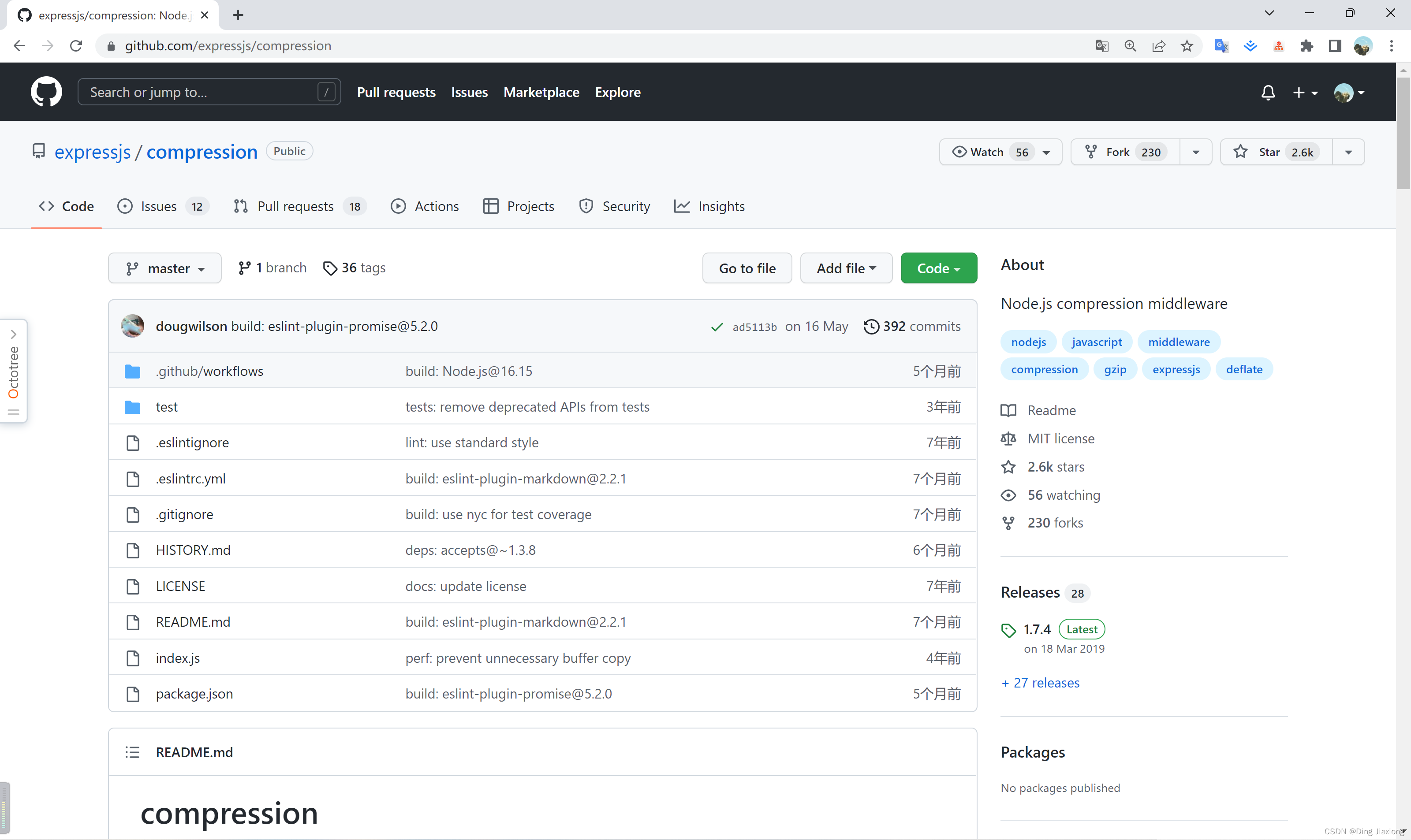1411x840 pixels.
Task: View the 1 branch link
Action: [272, 268]
